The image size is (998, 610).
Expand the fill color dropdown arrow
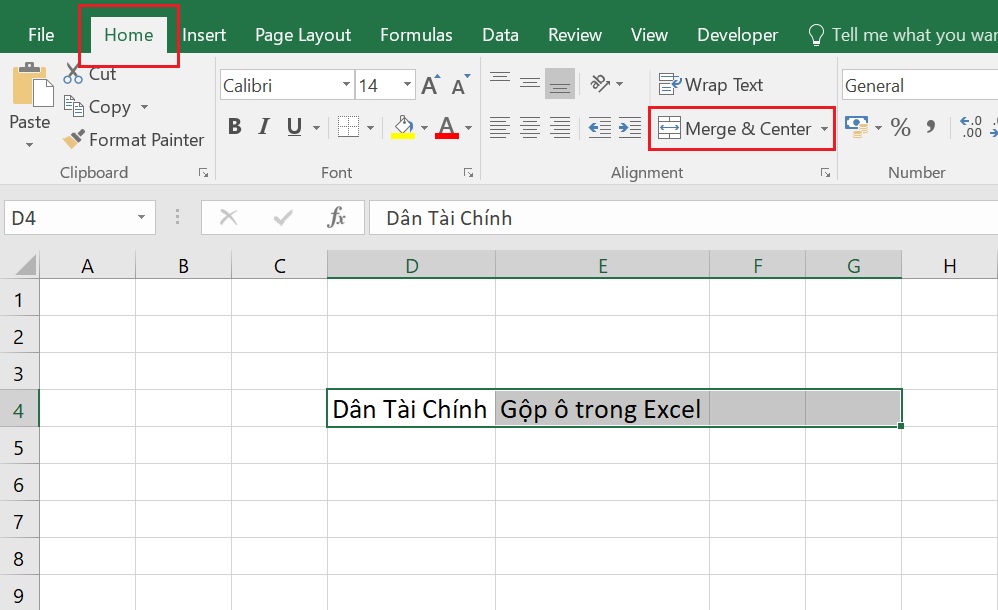click(x=424, y=128)
